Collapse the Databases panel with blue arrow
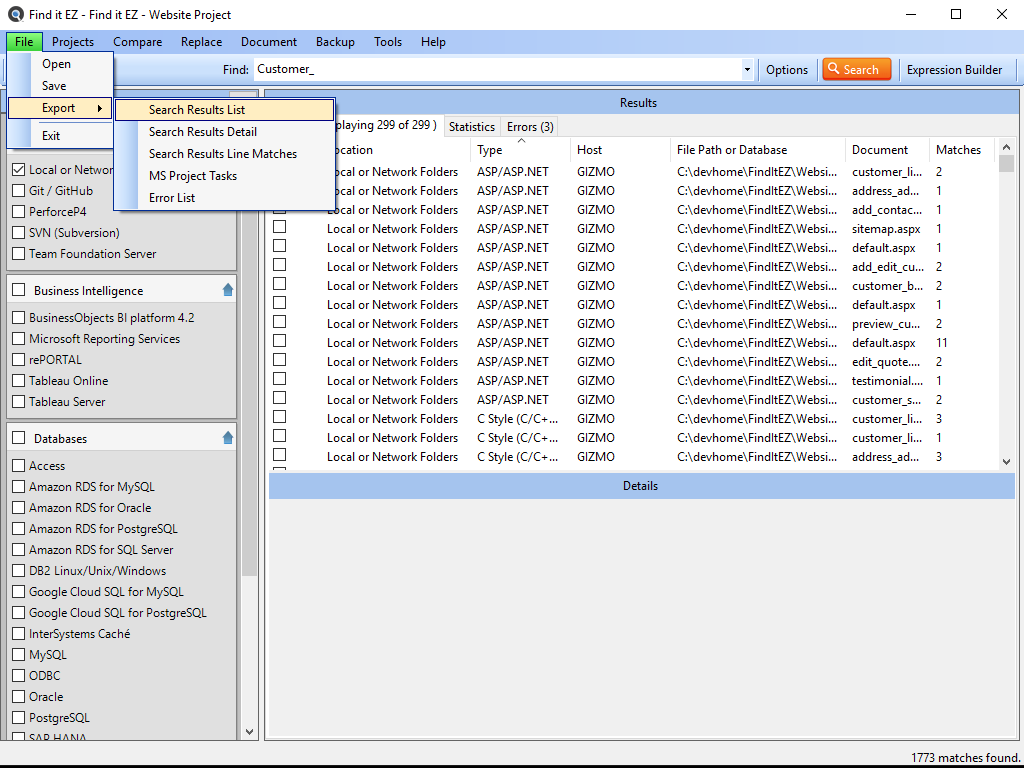1024x768 pixels. coord(227,438)
